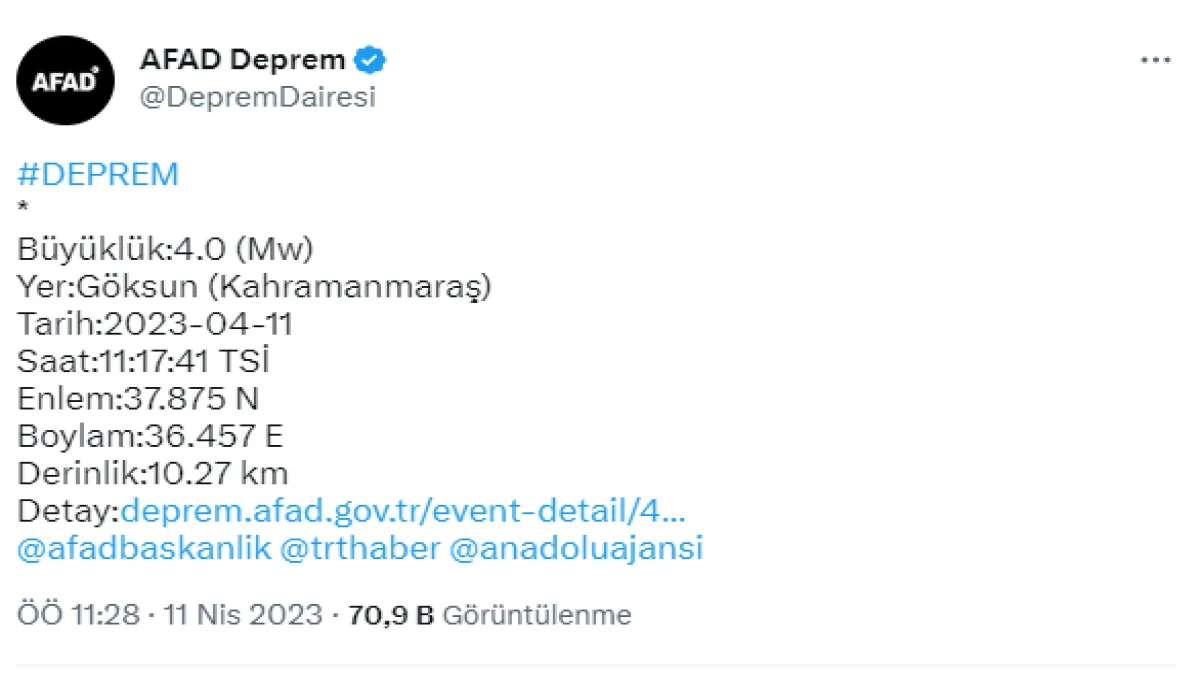Select the @anadoluajansi mention
The image size is (1200, 675).
(577, 548)
